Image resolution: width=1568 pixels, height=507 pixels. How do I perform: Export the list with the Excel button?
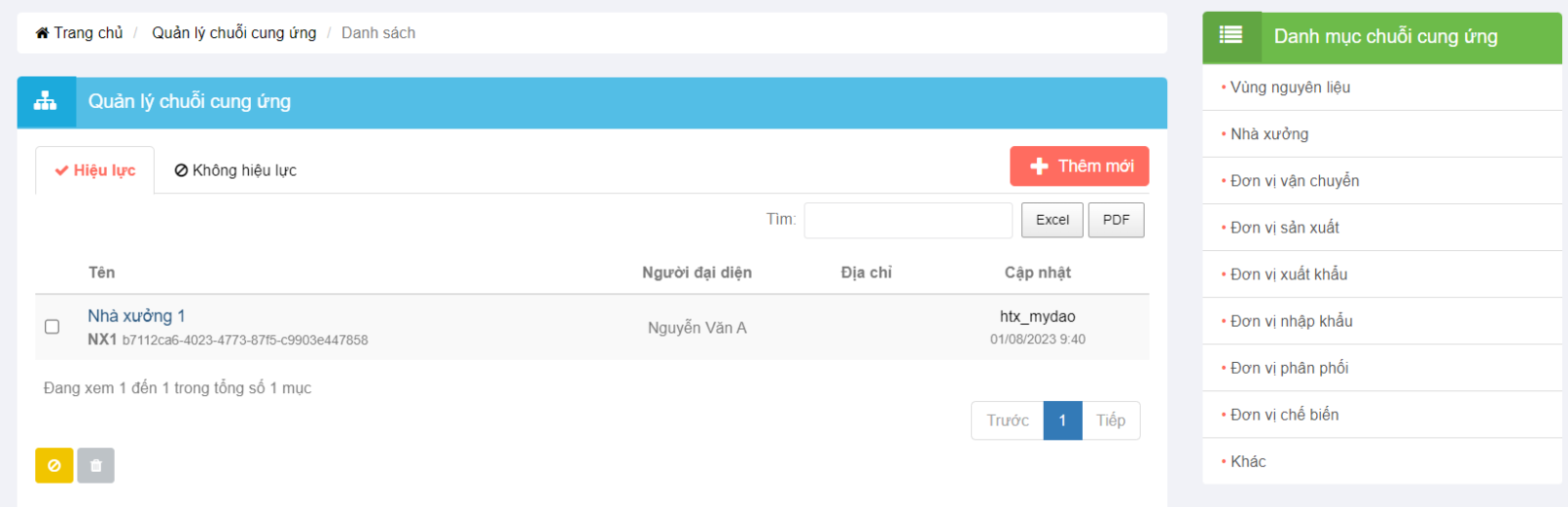pos(1053,220)
